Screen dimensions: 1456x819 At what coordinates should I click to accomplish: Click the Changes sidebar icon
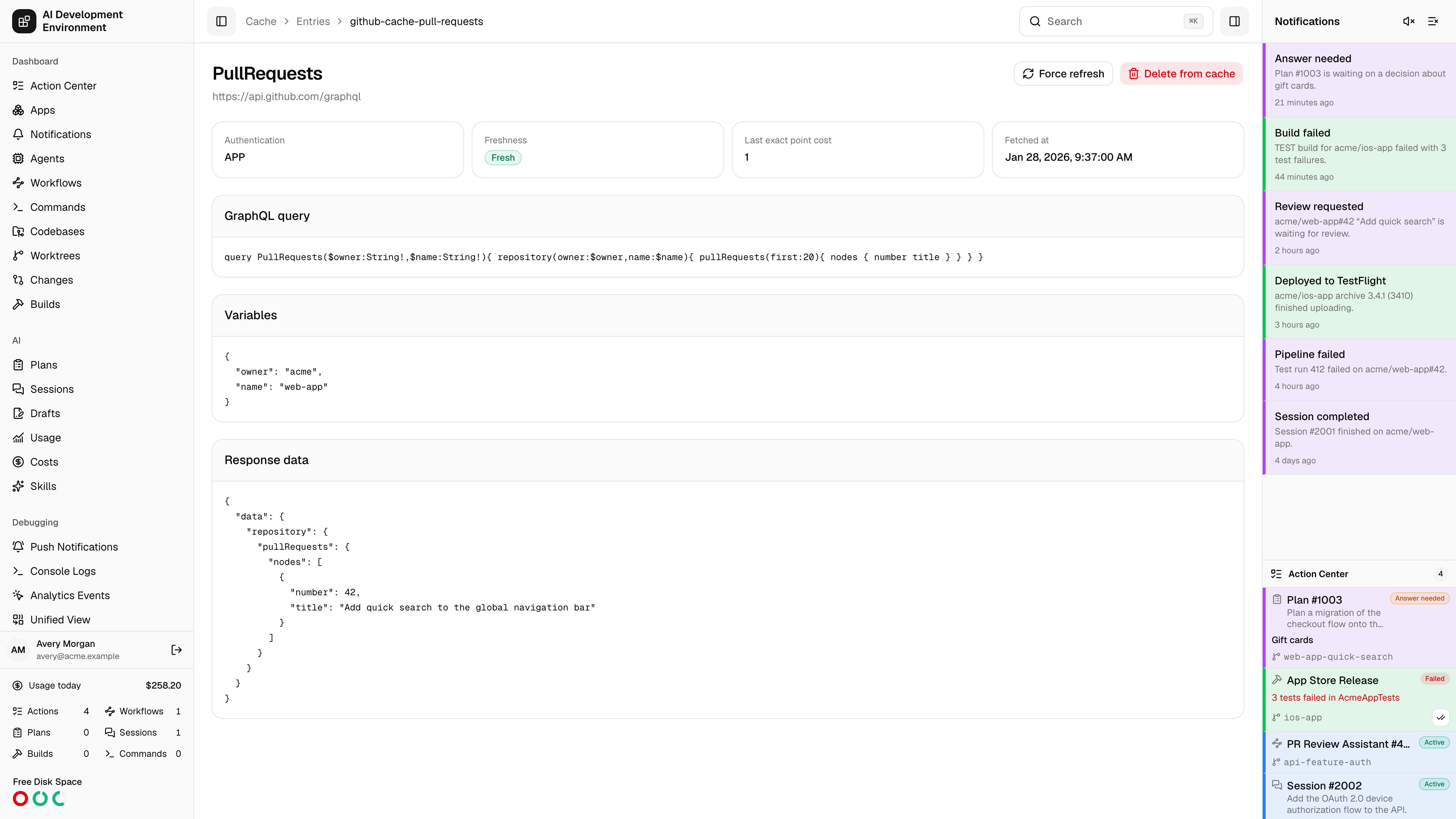(18, 280)
